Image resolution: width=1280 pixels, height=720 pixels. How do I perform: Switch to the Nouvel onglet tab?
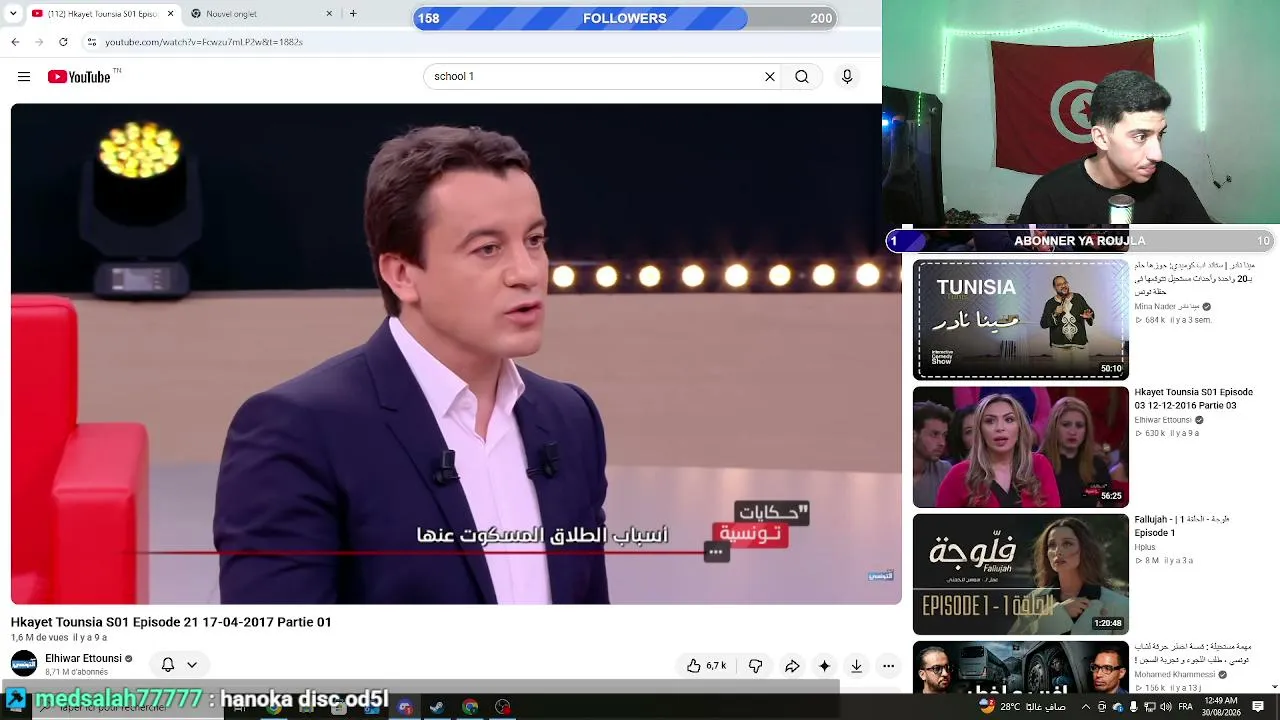pyautogui.click(x=263, y=14)
